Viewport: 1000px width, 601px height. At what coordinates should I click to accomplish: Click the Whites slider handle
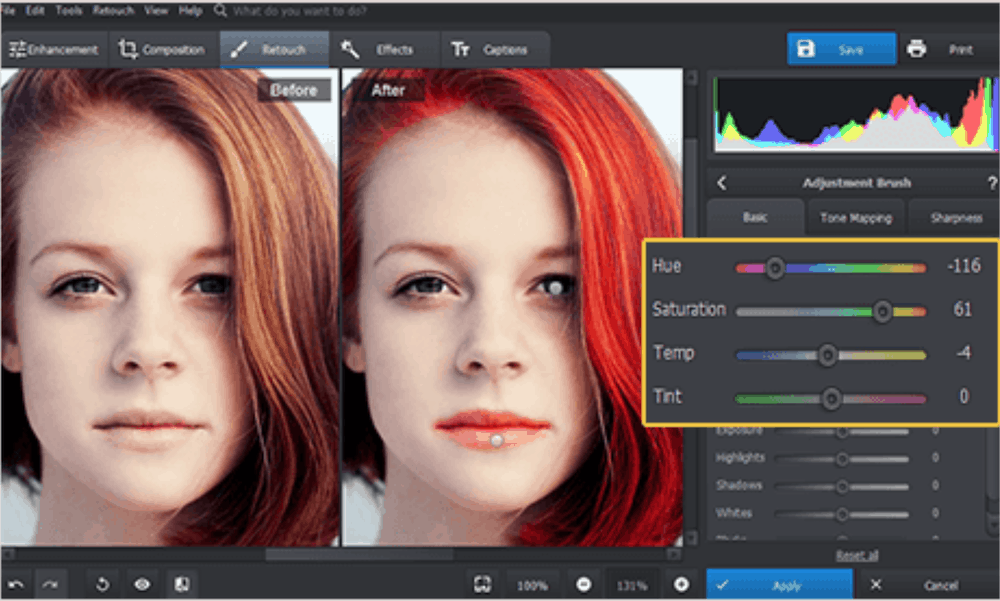point(842,514)
